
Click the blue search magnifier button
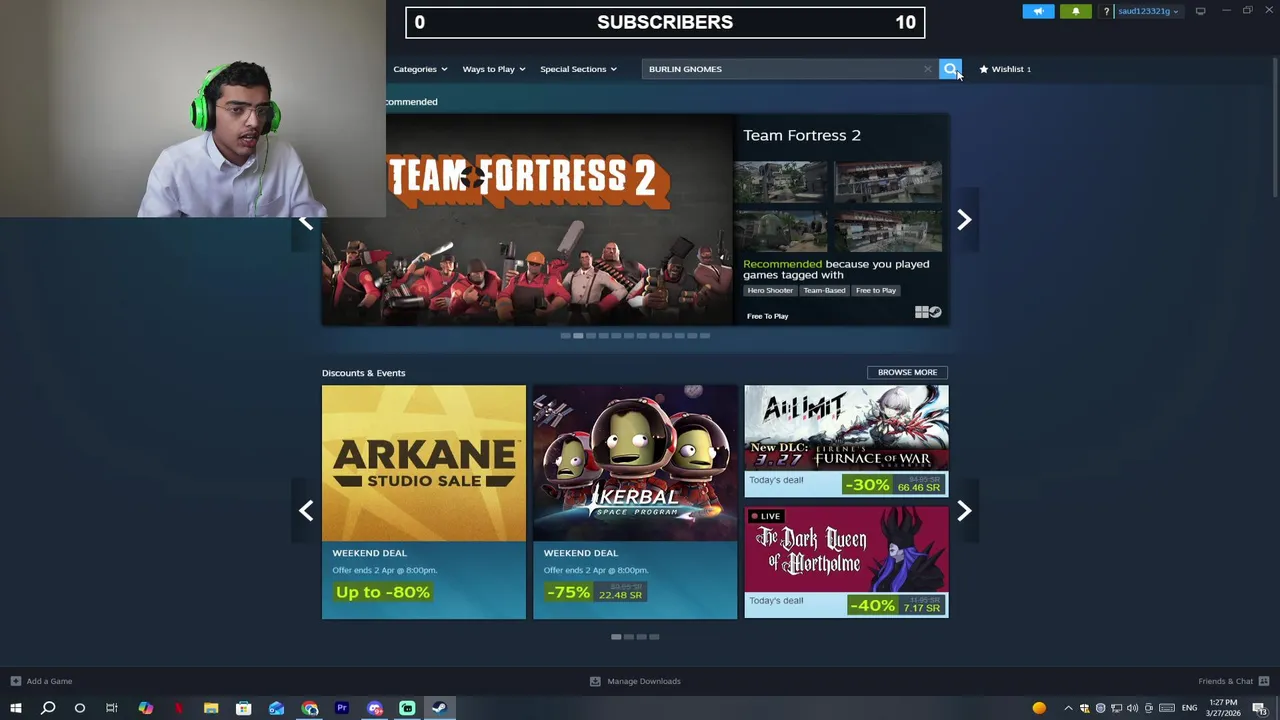point(950,69)
